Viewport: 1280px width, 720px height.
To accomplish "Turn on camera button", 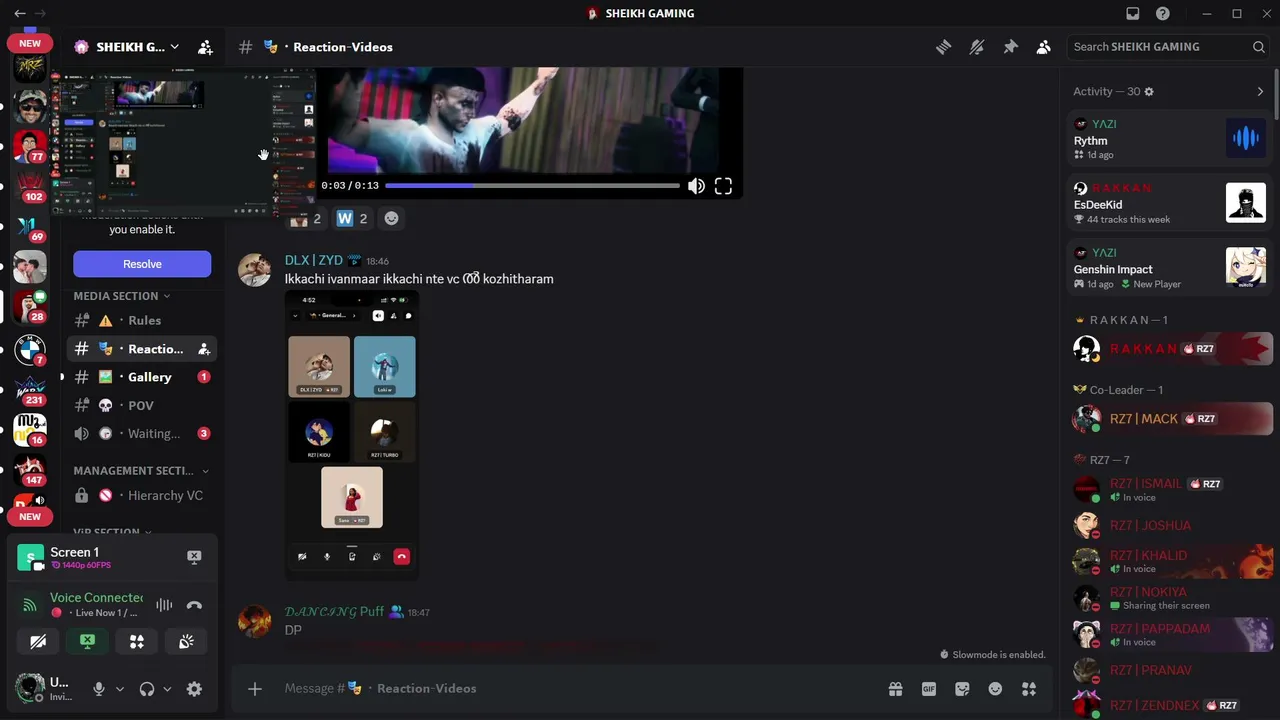I will (x=38, y=642).
